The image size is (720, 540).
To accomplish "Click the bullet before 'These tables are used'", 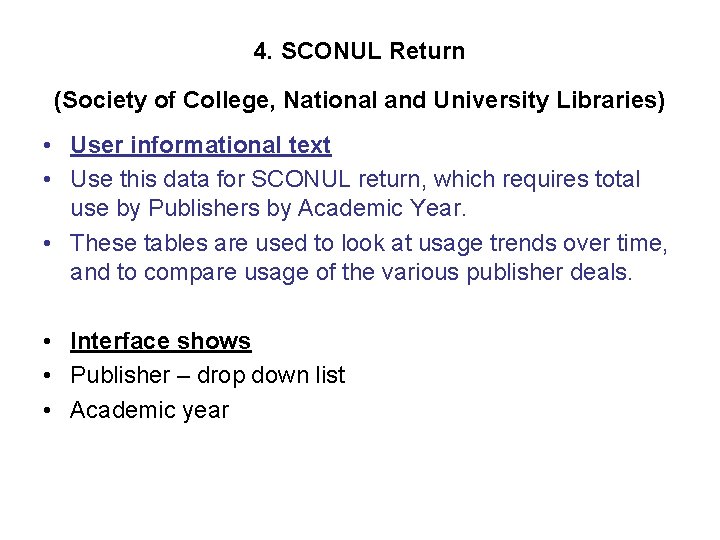I will click(47, 243).
